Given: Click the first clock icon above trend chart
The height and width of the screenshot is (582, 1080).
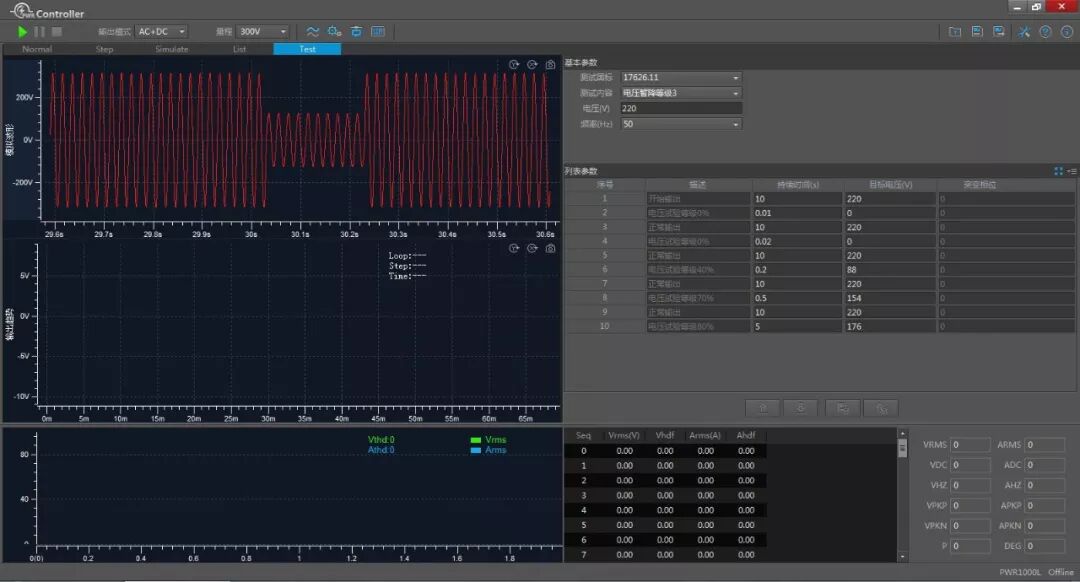Looking at the screenshot, I should point(514,249).
